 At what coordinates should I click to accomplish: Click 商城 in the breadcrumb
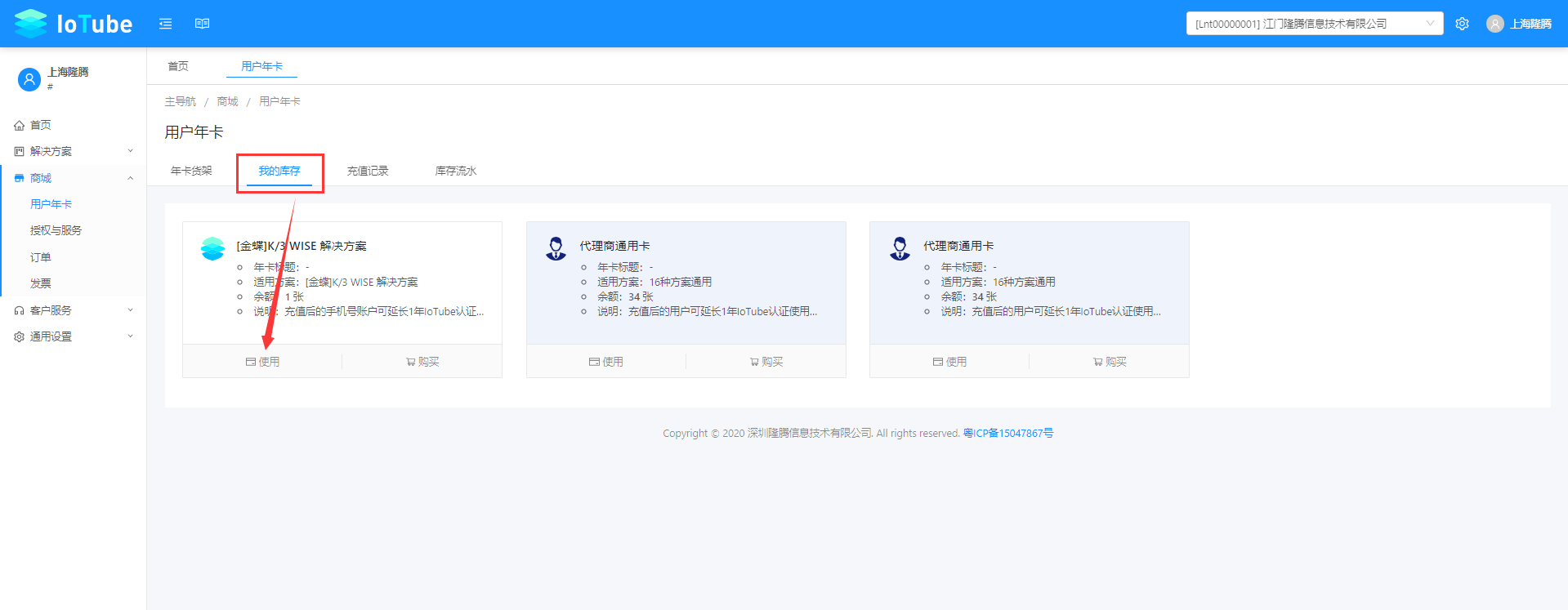227,101
